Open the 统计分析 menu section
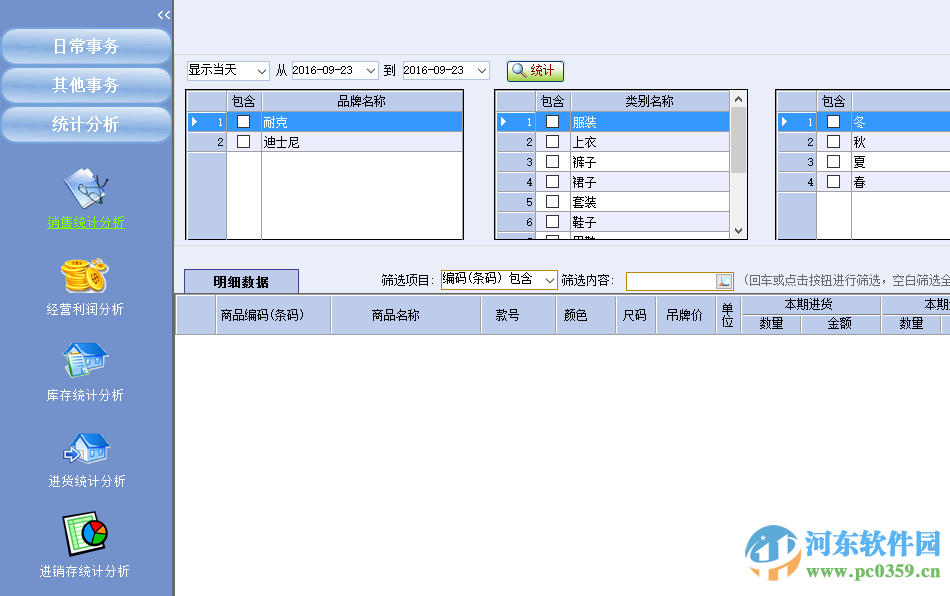Screen dimensions: 950x596 [x=85, y=124]
